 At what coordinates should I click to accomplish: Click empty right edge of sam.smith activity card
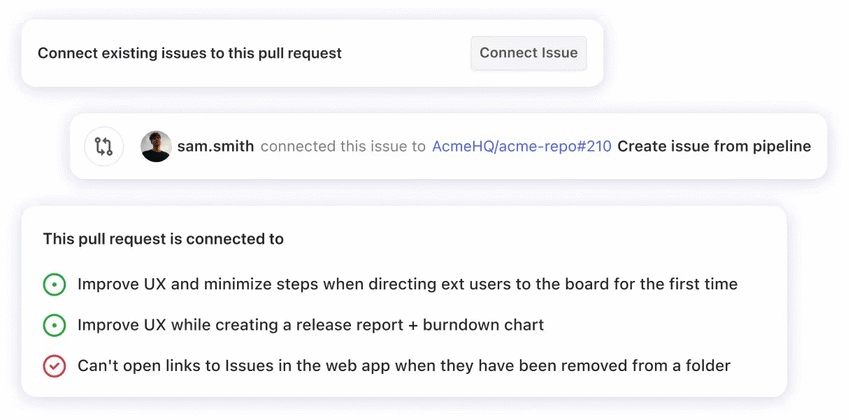click(819, 147)
